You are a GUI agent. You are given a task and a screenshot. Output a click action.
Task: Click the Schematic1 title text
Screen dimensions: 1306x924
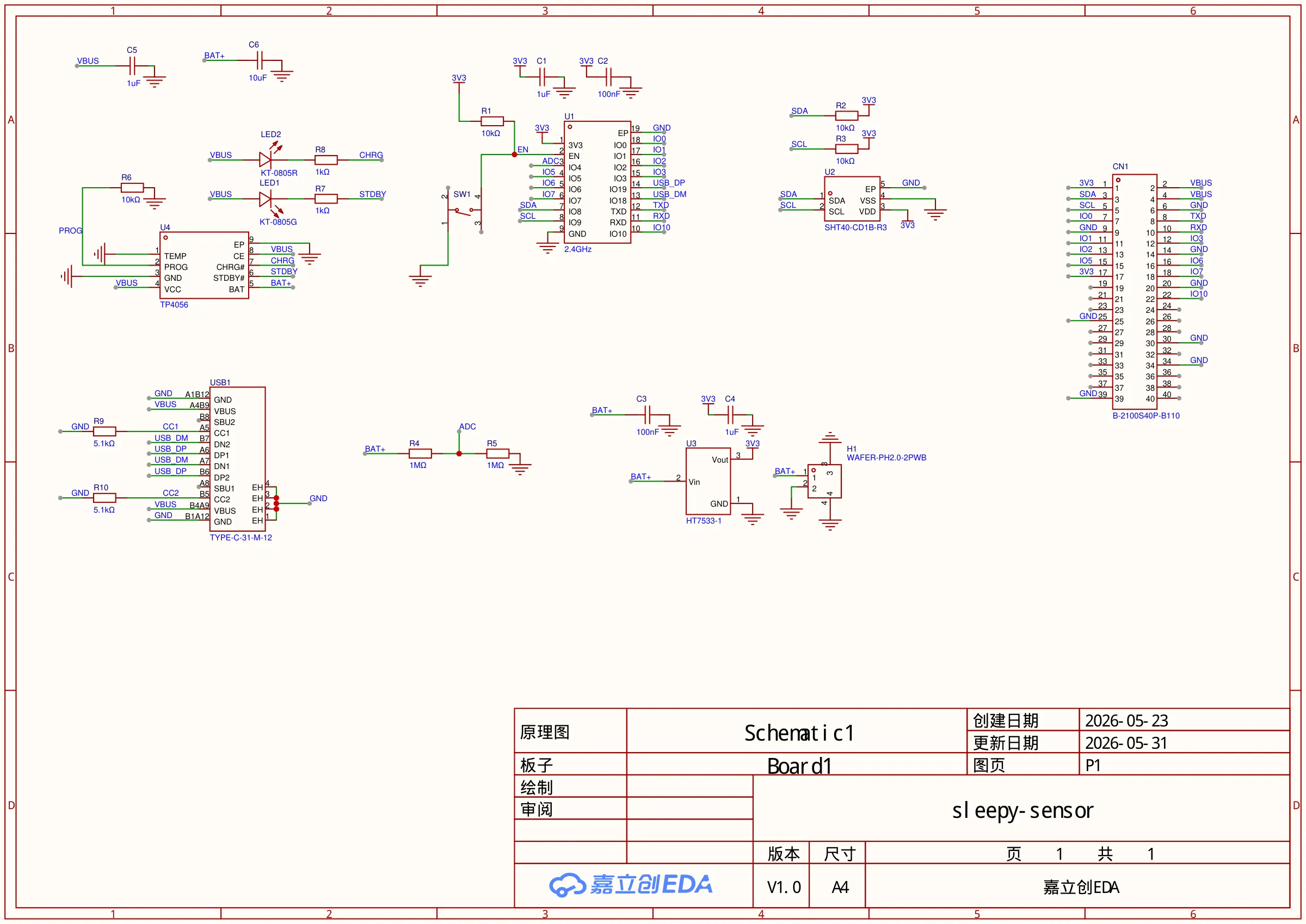[799, 734]
